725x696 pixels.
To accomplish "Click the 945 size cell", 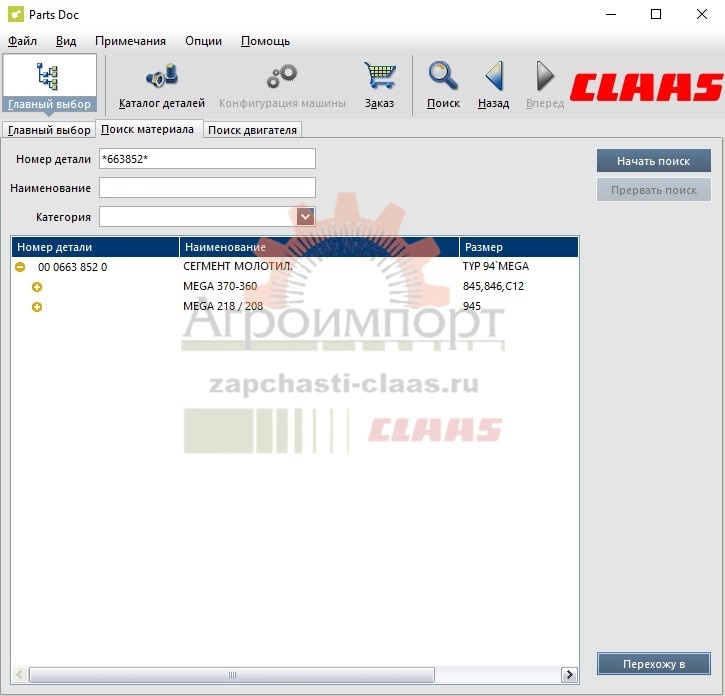I will pyautogui.click(x=472, y=306).
